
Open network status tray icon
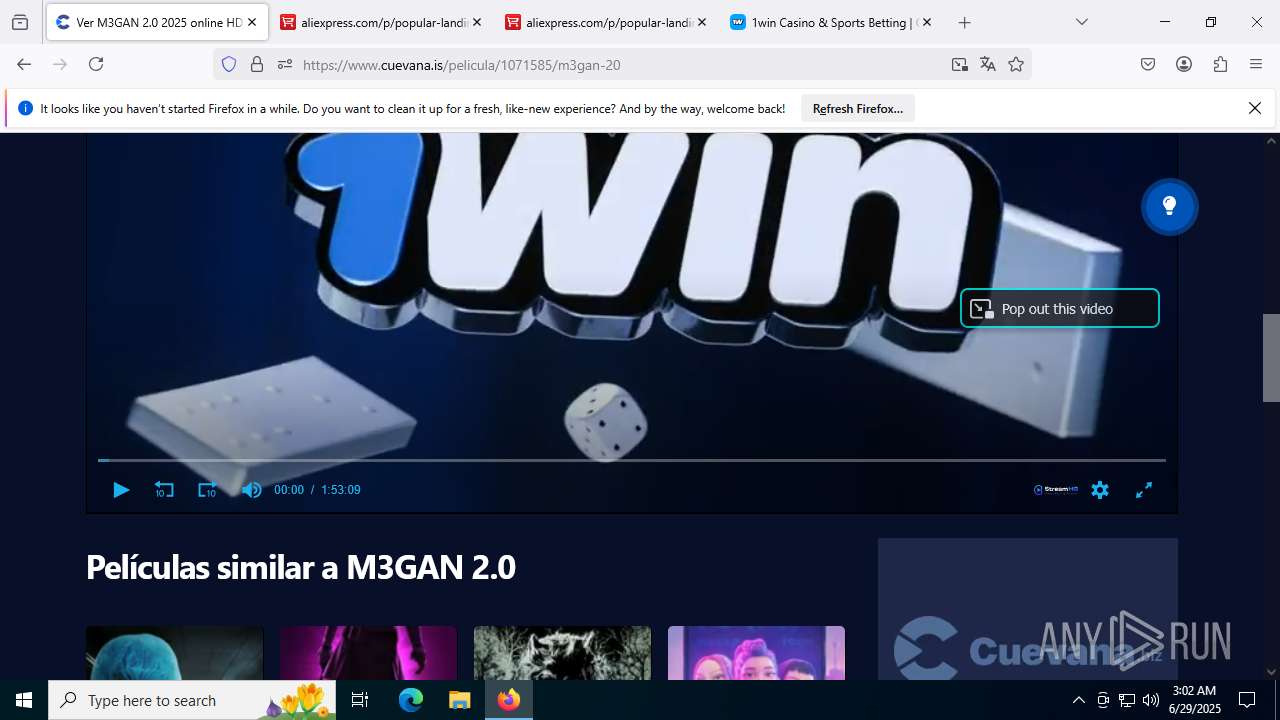[x=1127, y=700]
